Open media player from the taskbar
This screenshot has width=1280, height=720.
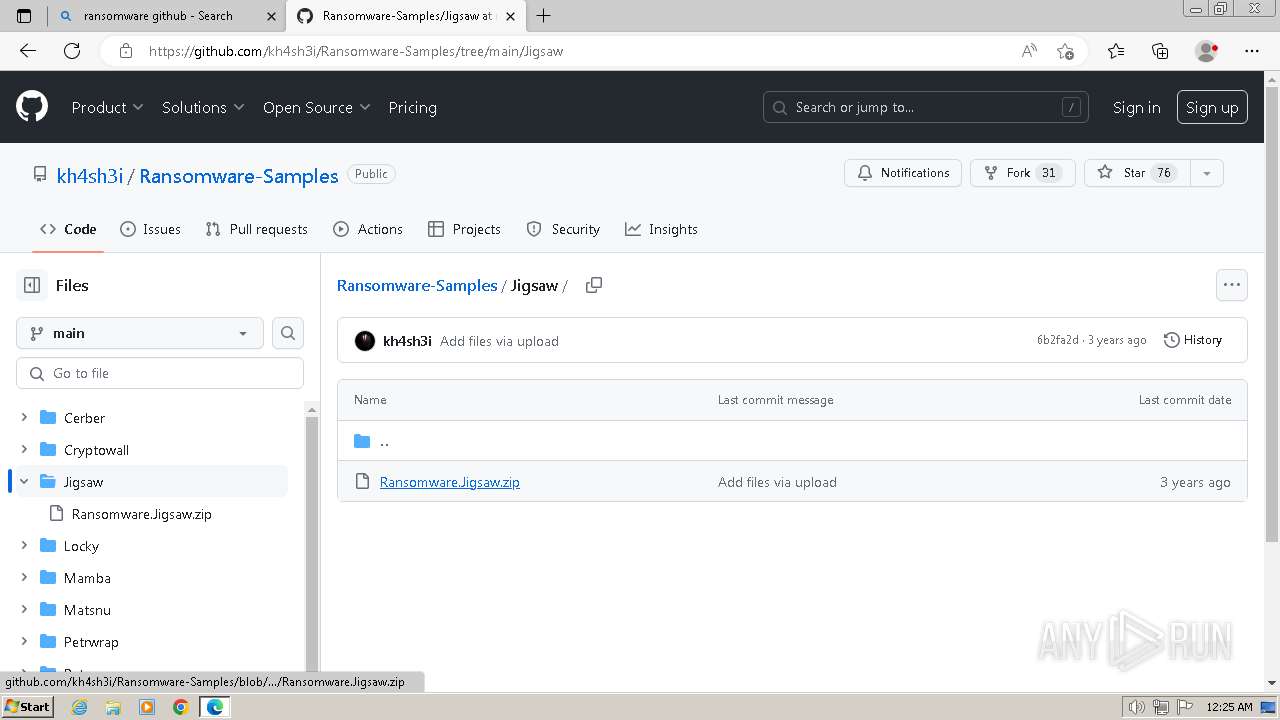(x=147, y=707)
